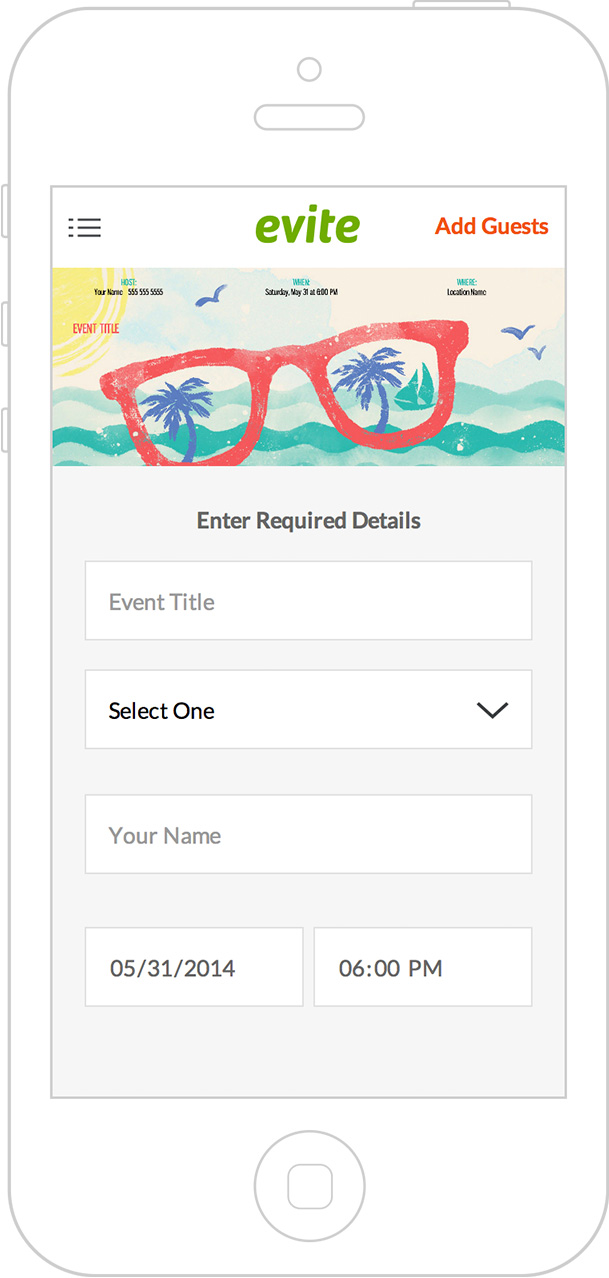Click the HOST label in the invitation preview
Screen dimensions: 609x1278
(128, 283)
